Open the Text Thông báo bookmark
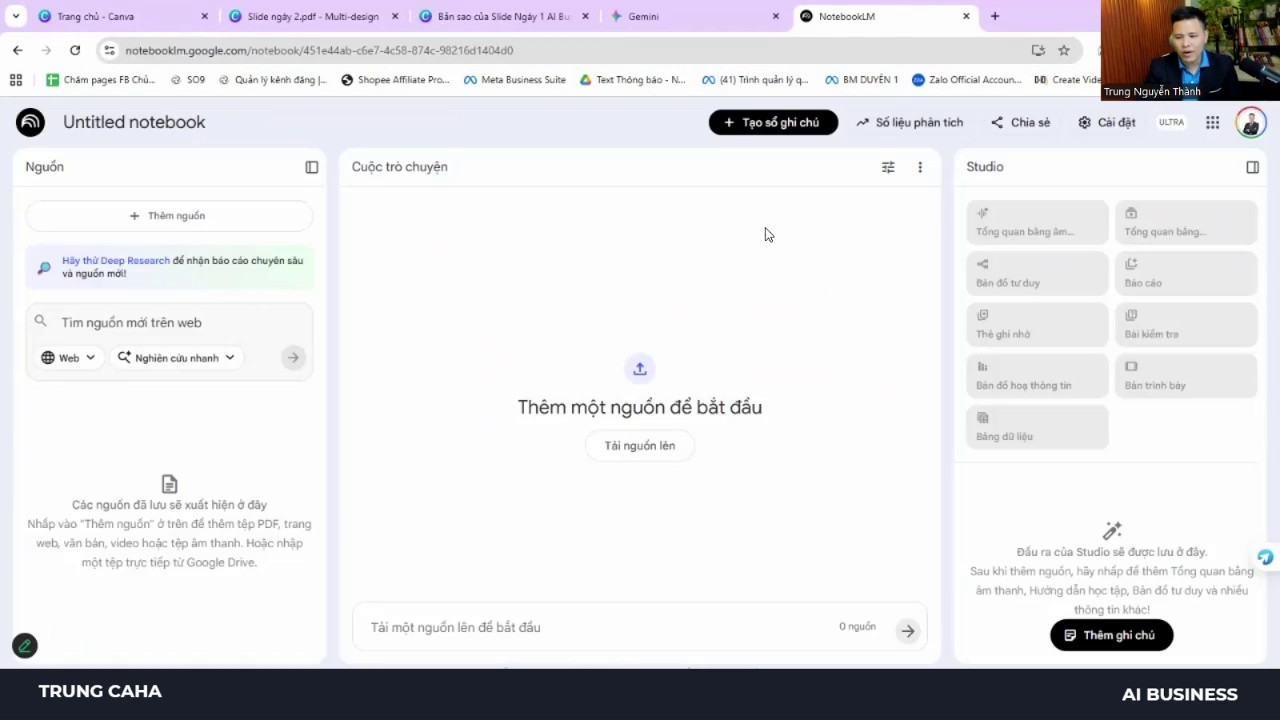This screenshot has height=720, width=1280. click(x=633, y=80)
